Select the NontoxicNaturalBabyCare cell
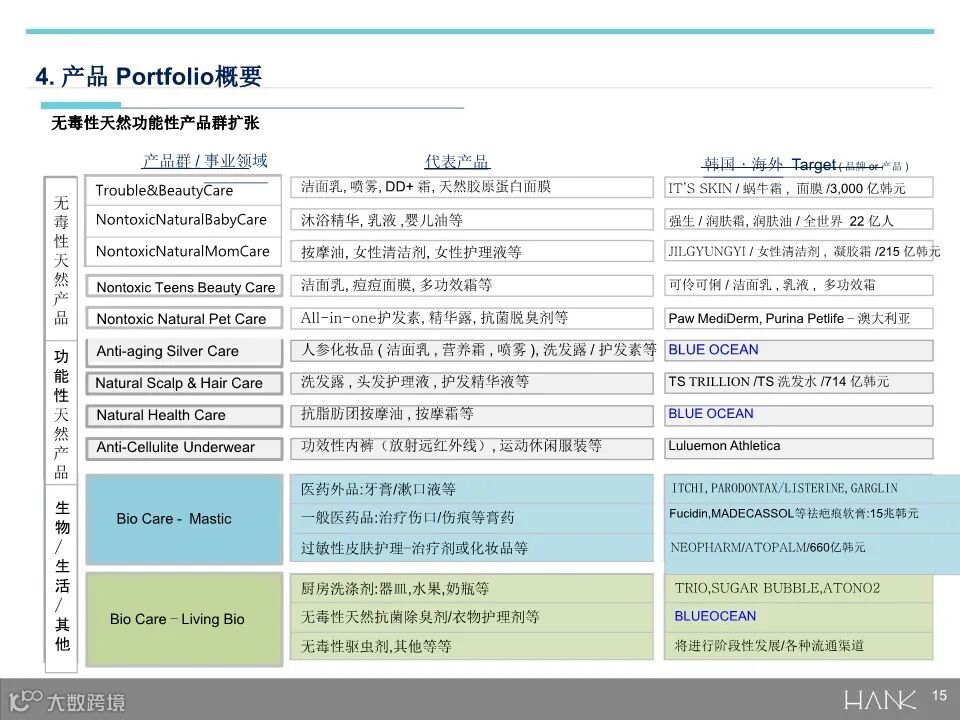960x720 pixels. (x=183, y=220)
